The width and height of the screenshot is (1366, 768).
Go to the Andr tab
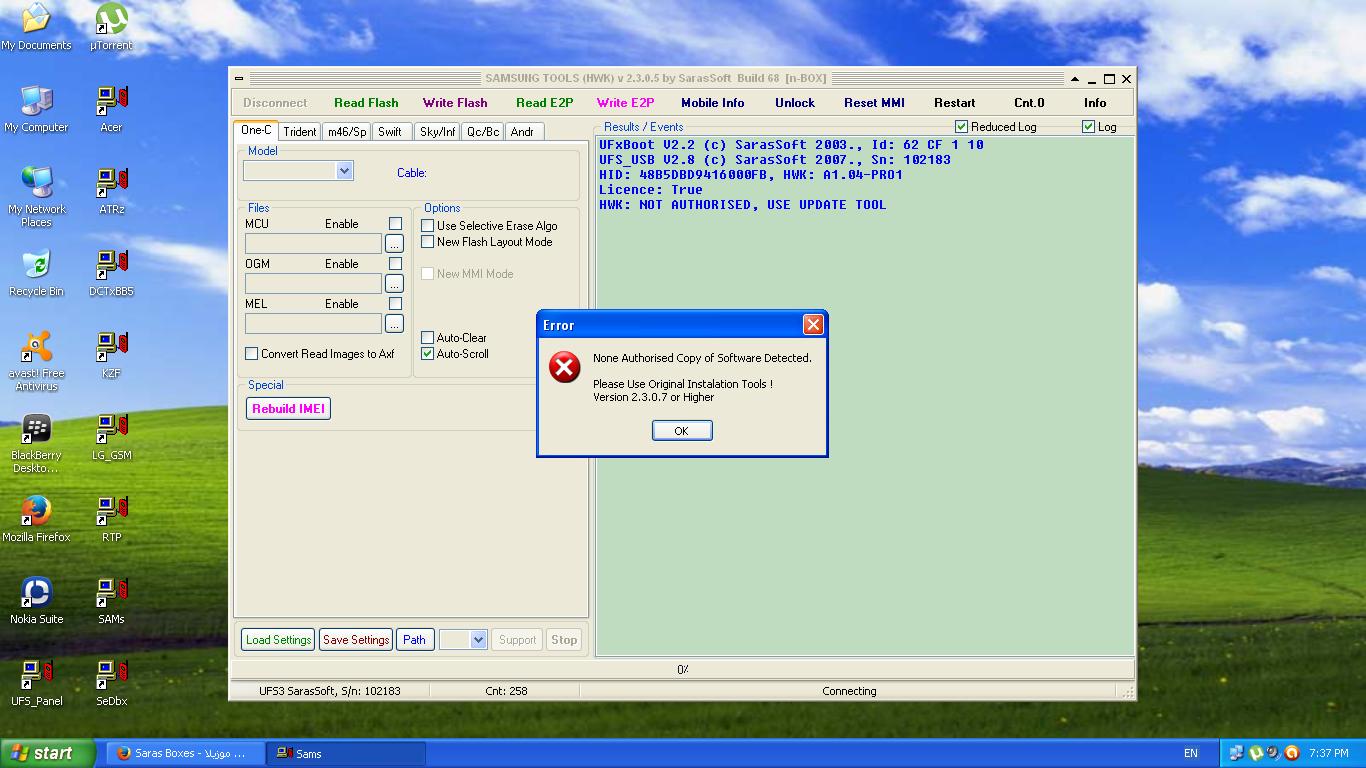coord(522,132)
